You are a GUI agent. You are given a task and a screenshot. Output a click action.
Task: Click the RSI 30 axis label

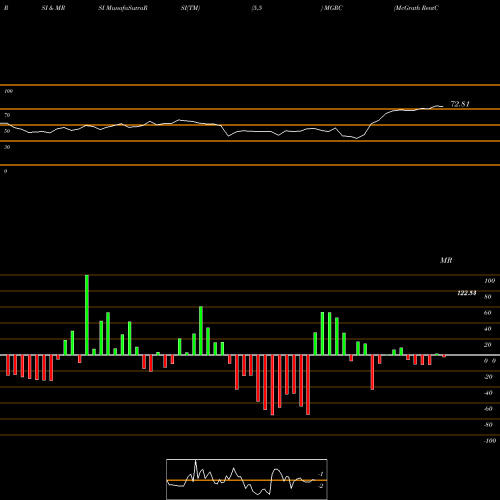[7, 147]
